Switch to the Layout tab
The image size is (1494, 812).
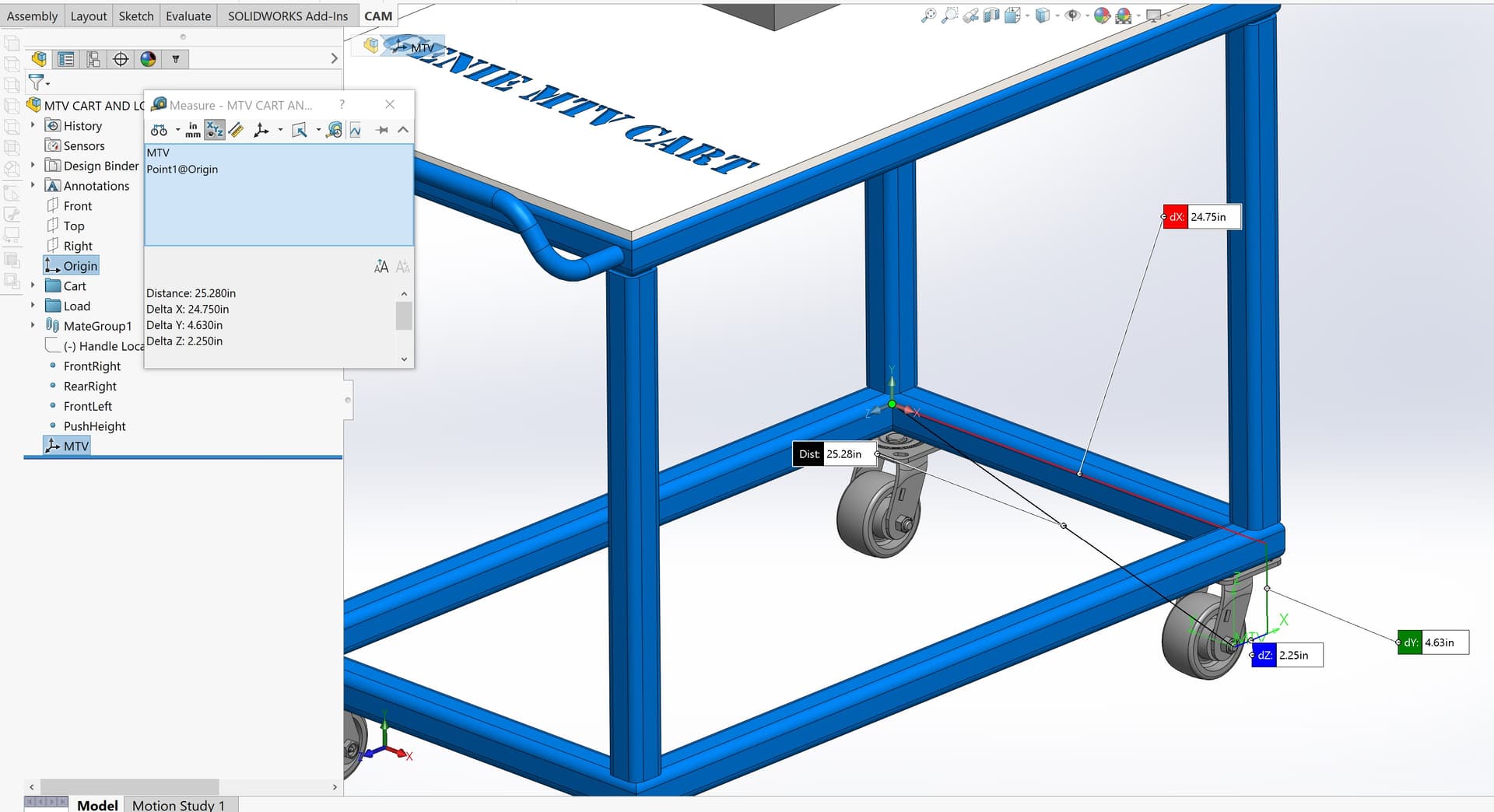[x=89, y=16]
